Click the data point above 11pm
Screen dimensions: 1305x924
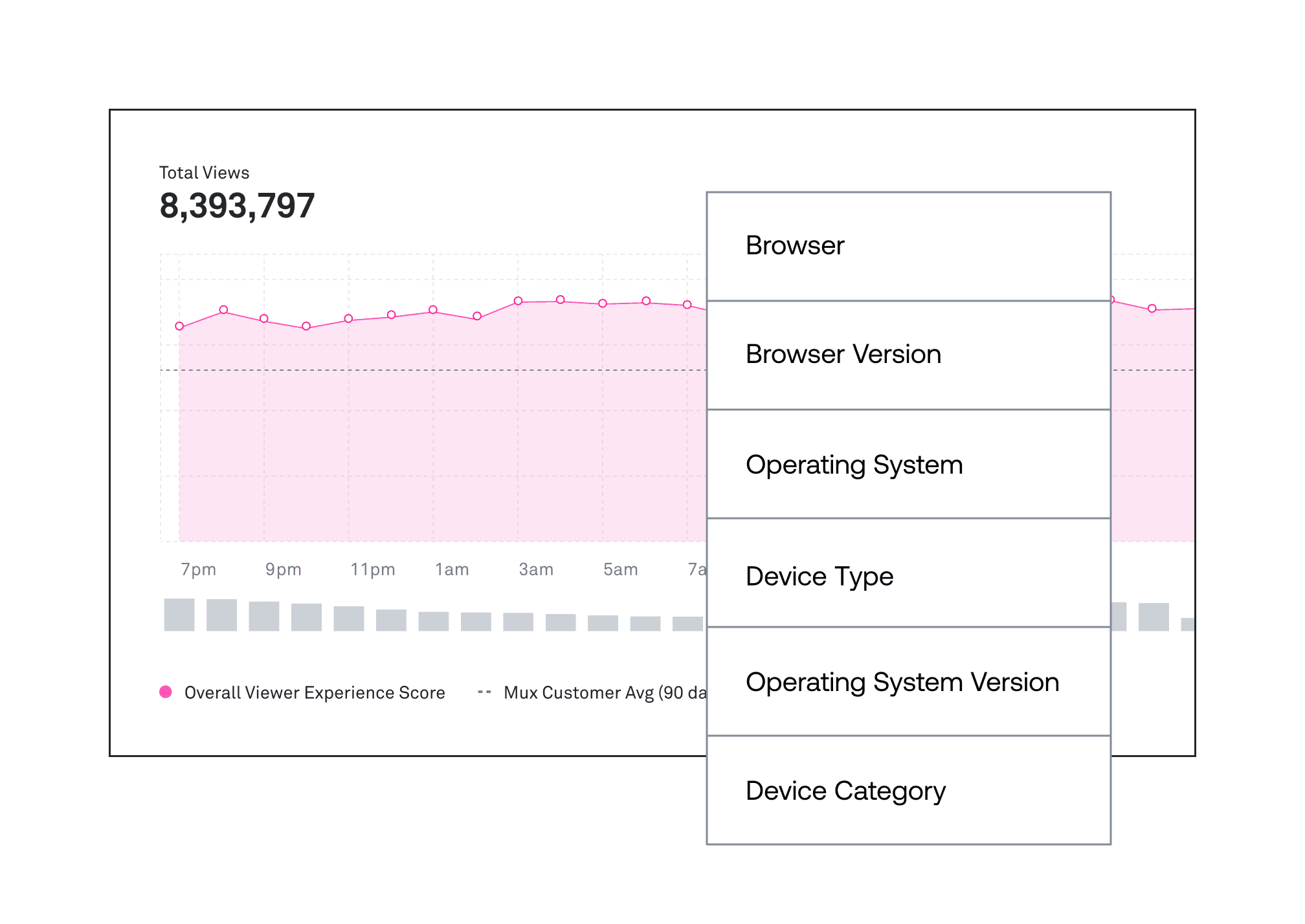348,318
